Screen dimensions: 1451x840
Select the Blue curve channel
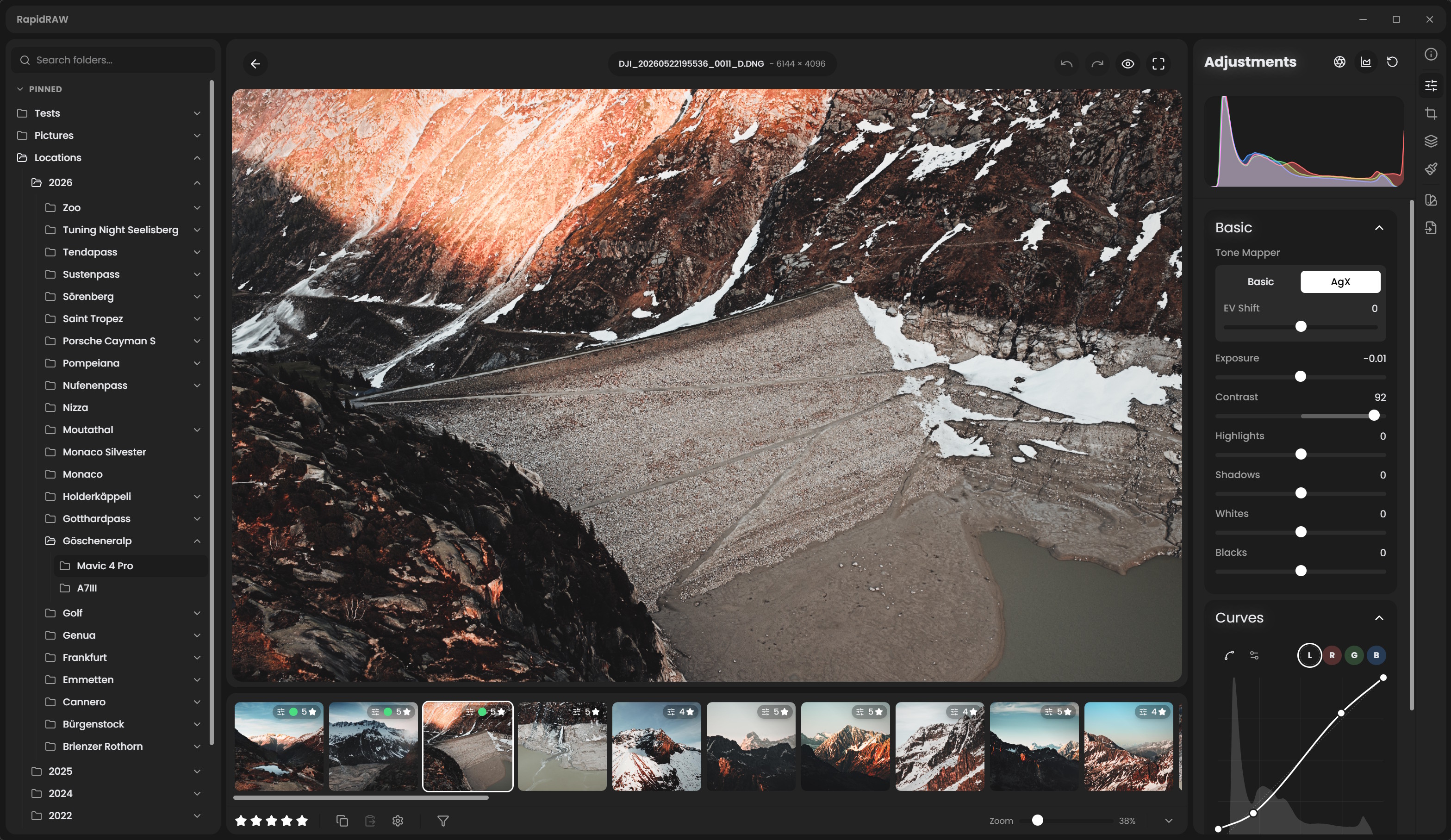click(x=1376, y=655)
